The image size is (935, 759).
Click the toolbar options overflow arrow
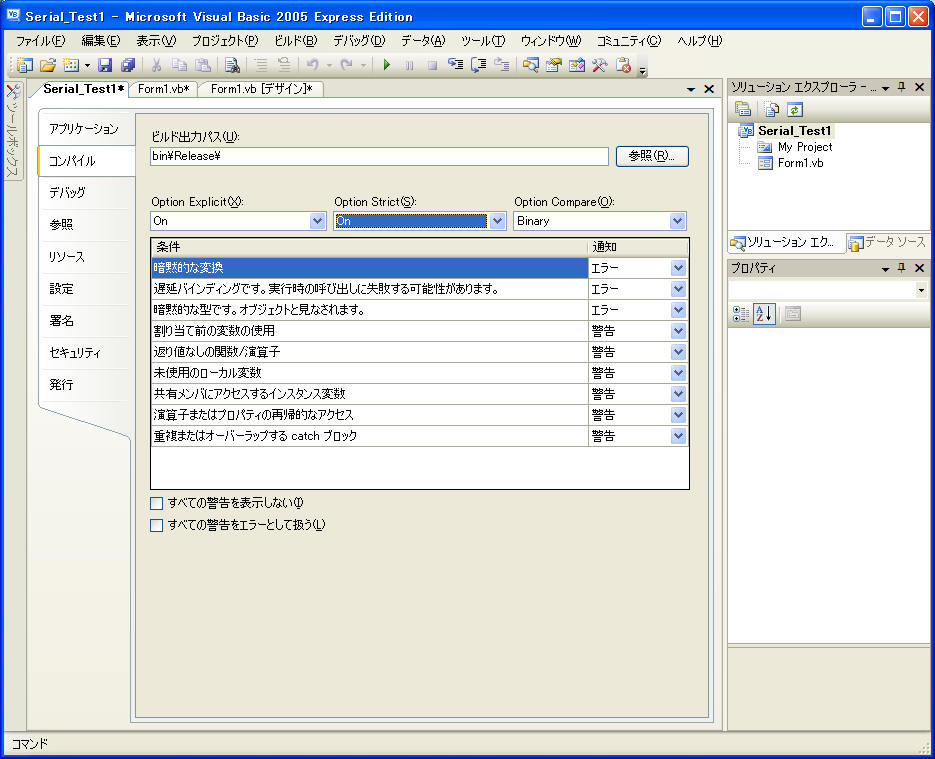point(643,70)
